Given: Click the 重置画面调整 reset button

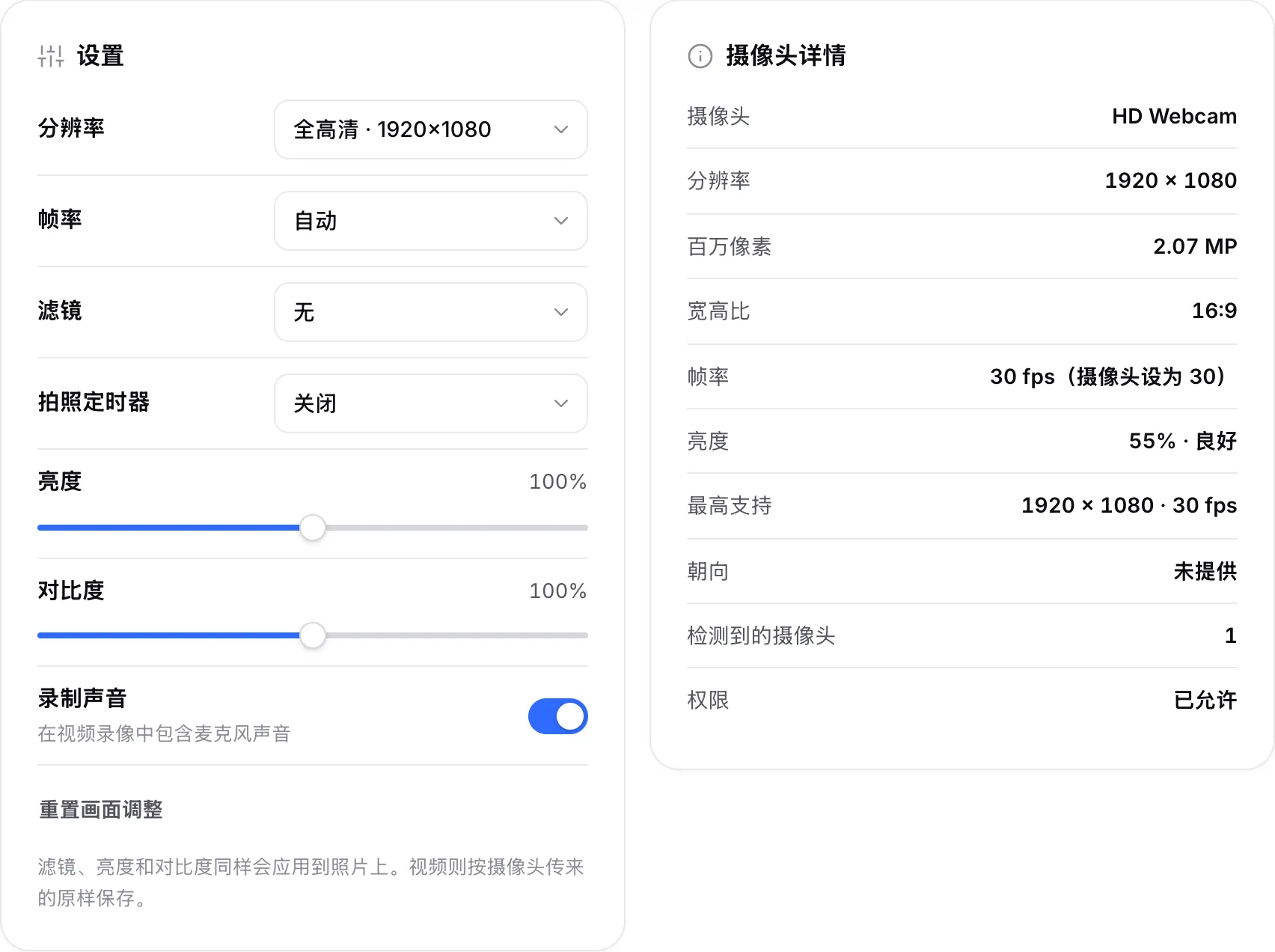Looking at the screenshot, I should tap(101, 810).
